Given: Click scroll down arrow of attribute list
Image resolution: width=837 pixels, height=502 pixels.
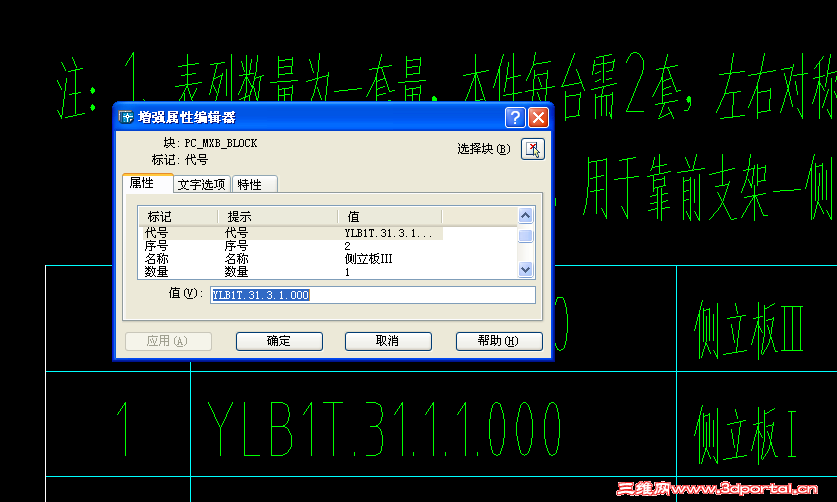Looking at the screenshot, I should click(x=525, y=270).
